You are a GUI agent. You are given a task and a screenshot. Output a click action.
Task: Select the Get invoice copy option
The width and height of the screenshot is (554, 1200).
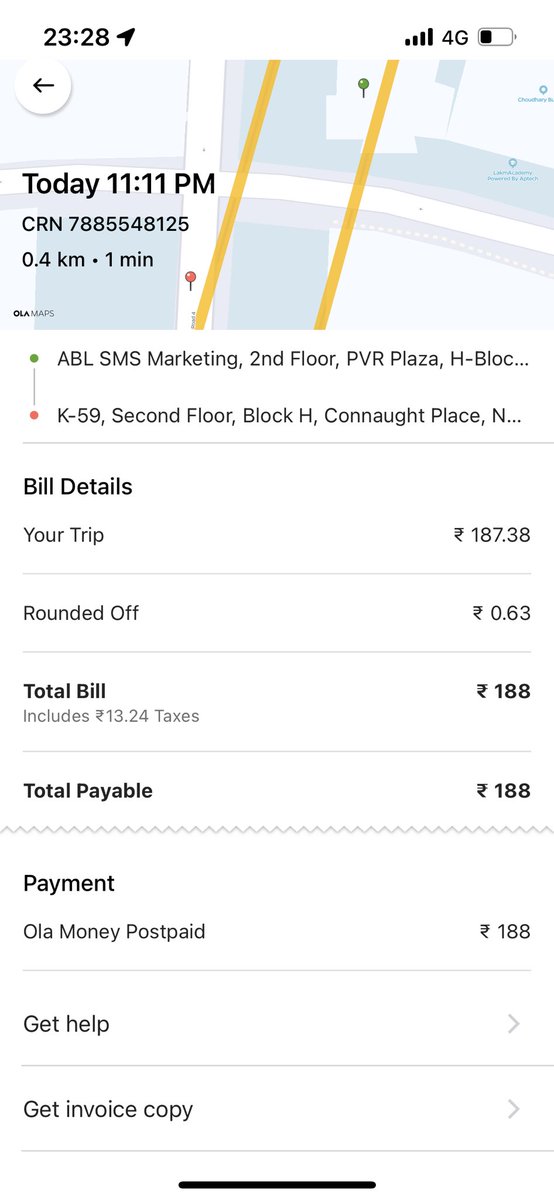coord(277,1108)
